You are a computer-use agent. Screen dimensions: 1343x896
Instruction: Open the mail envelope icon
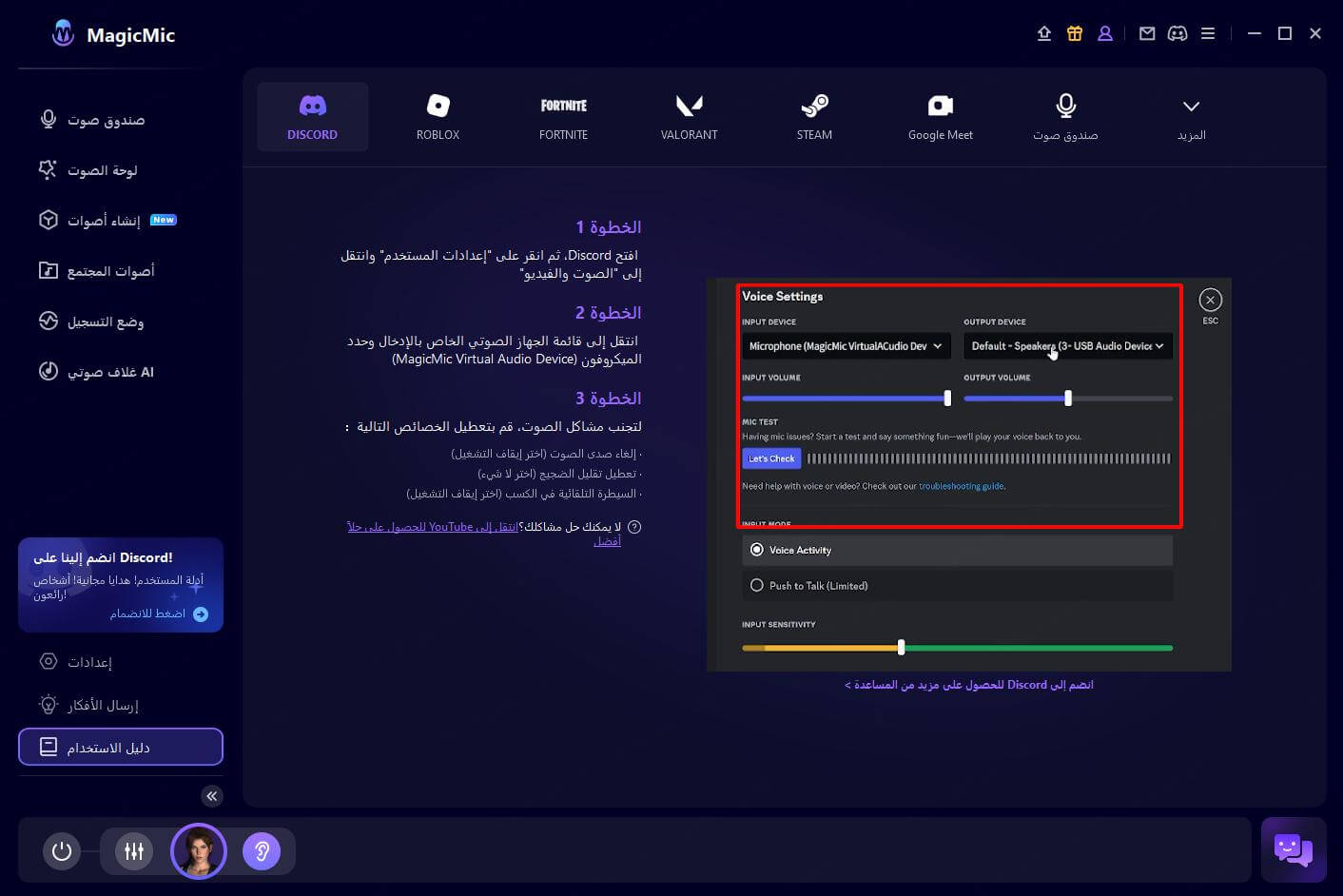(1147, 33)
